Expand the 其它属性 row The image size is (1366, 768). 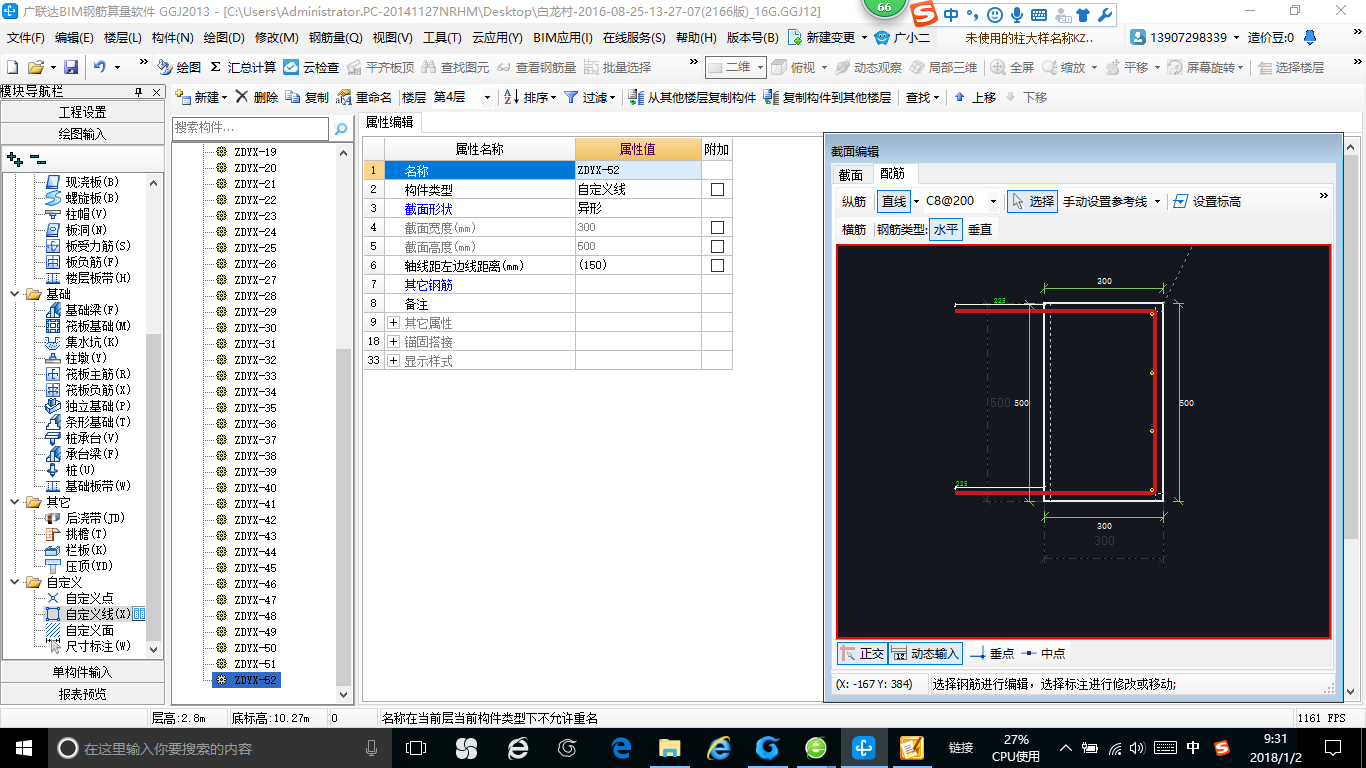click(x=393, y=322)
